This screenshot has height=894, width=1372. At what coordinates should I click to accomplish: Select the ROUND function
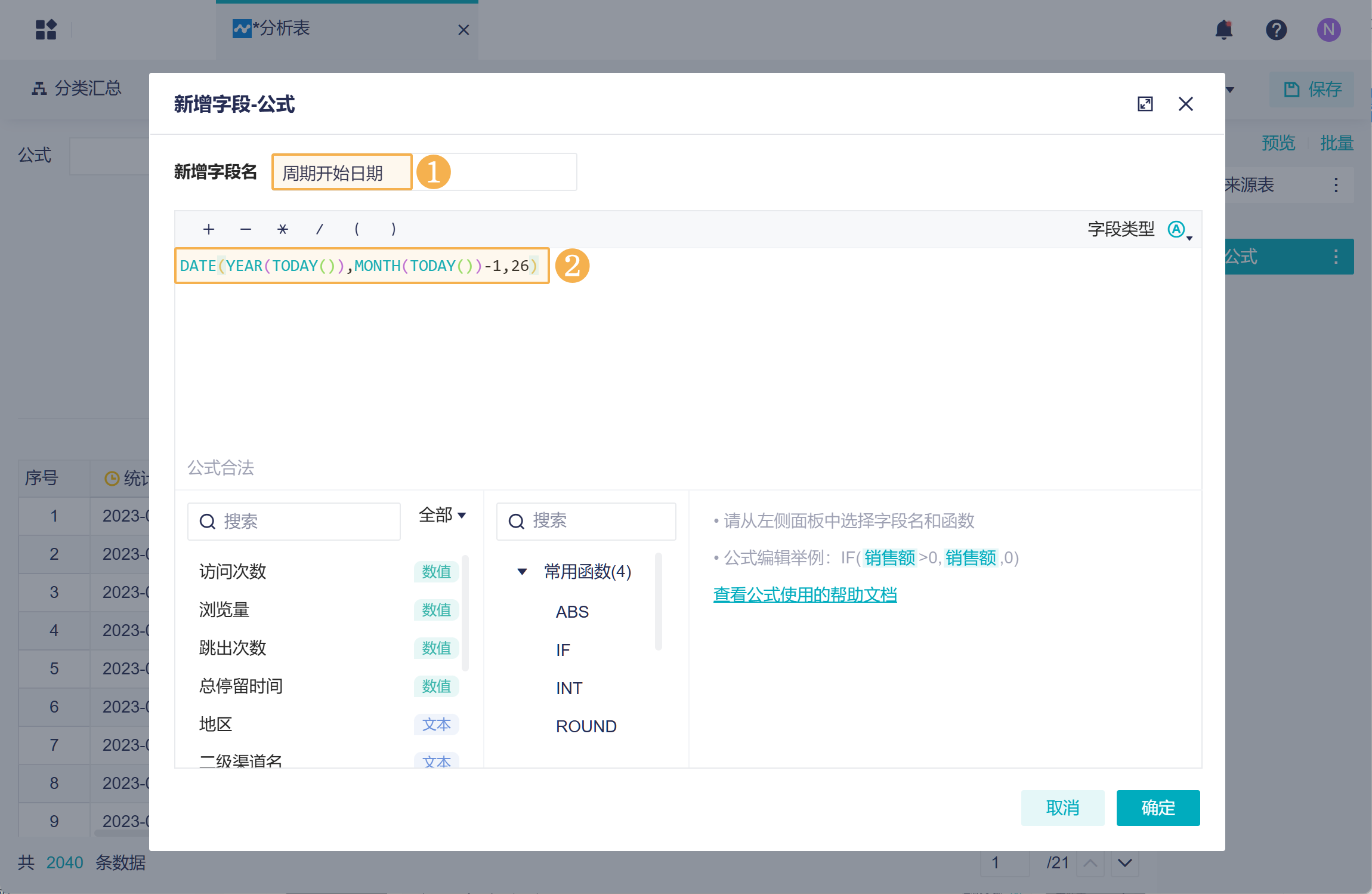click(x=586, y=726)
